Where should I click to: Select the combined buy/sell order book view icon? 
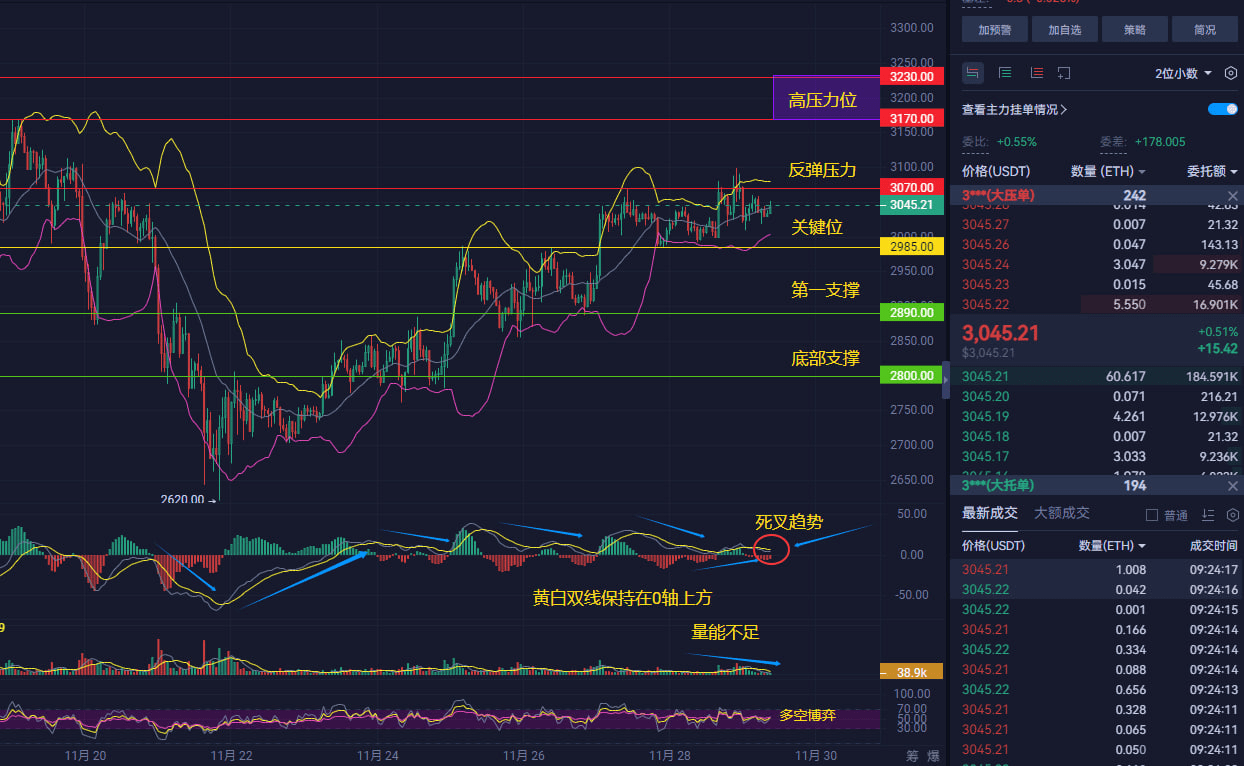point(973,73)
